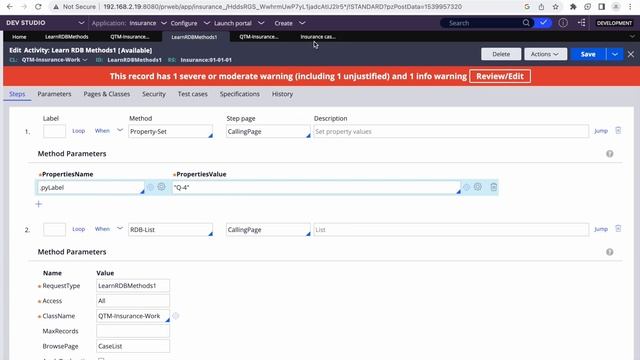Click the When link on step 1
Viewport: 640px width, 360px height.
click(102, 131)
